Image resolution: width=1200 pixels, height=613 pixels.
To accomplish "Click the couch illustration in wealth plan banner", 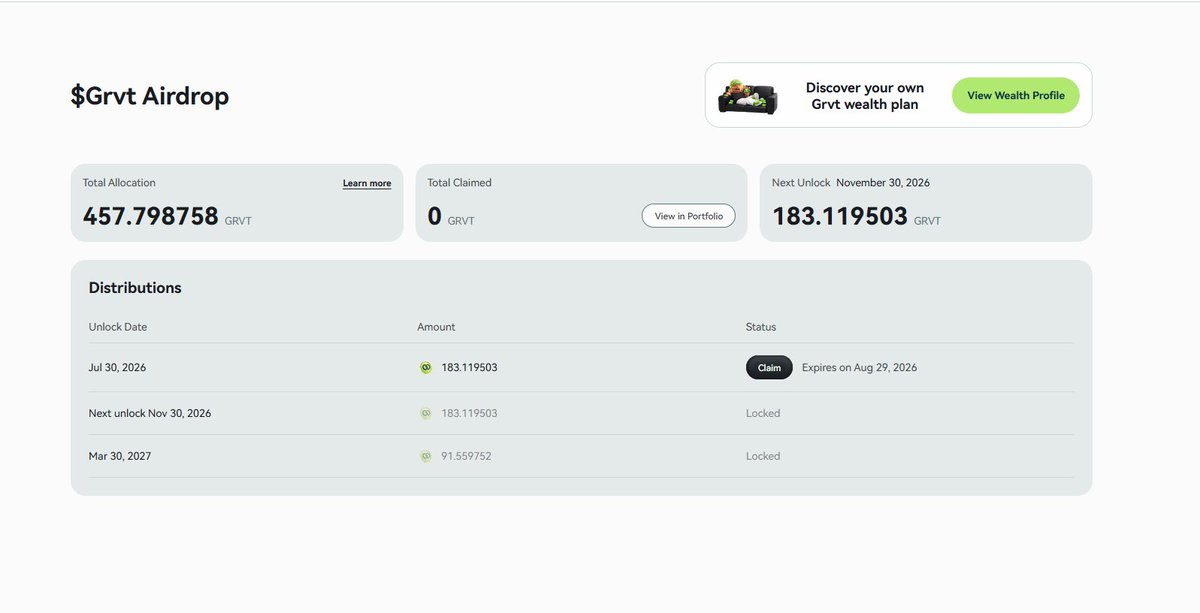I will pos(748,96).
